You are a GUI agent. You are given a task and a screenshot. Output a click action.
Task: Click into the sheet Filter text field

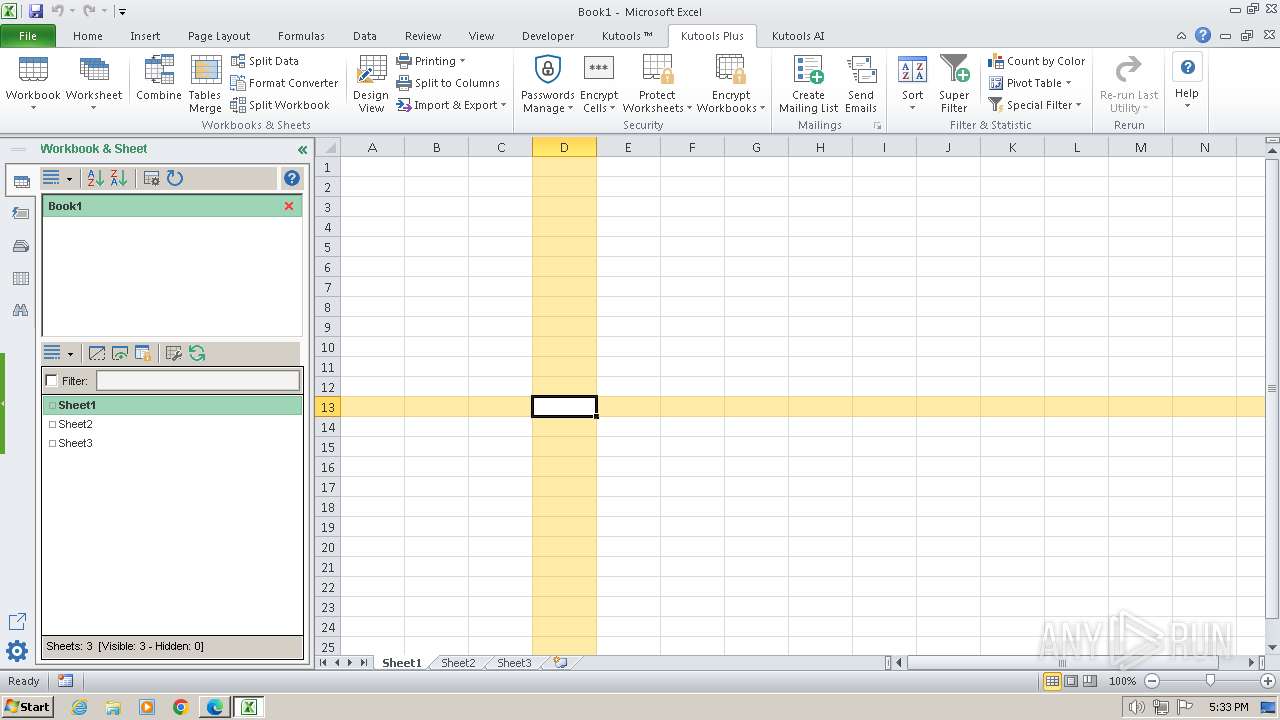coord(198,381)
